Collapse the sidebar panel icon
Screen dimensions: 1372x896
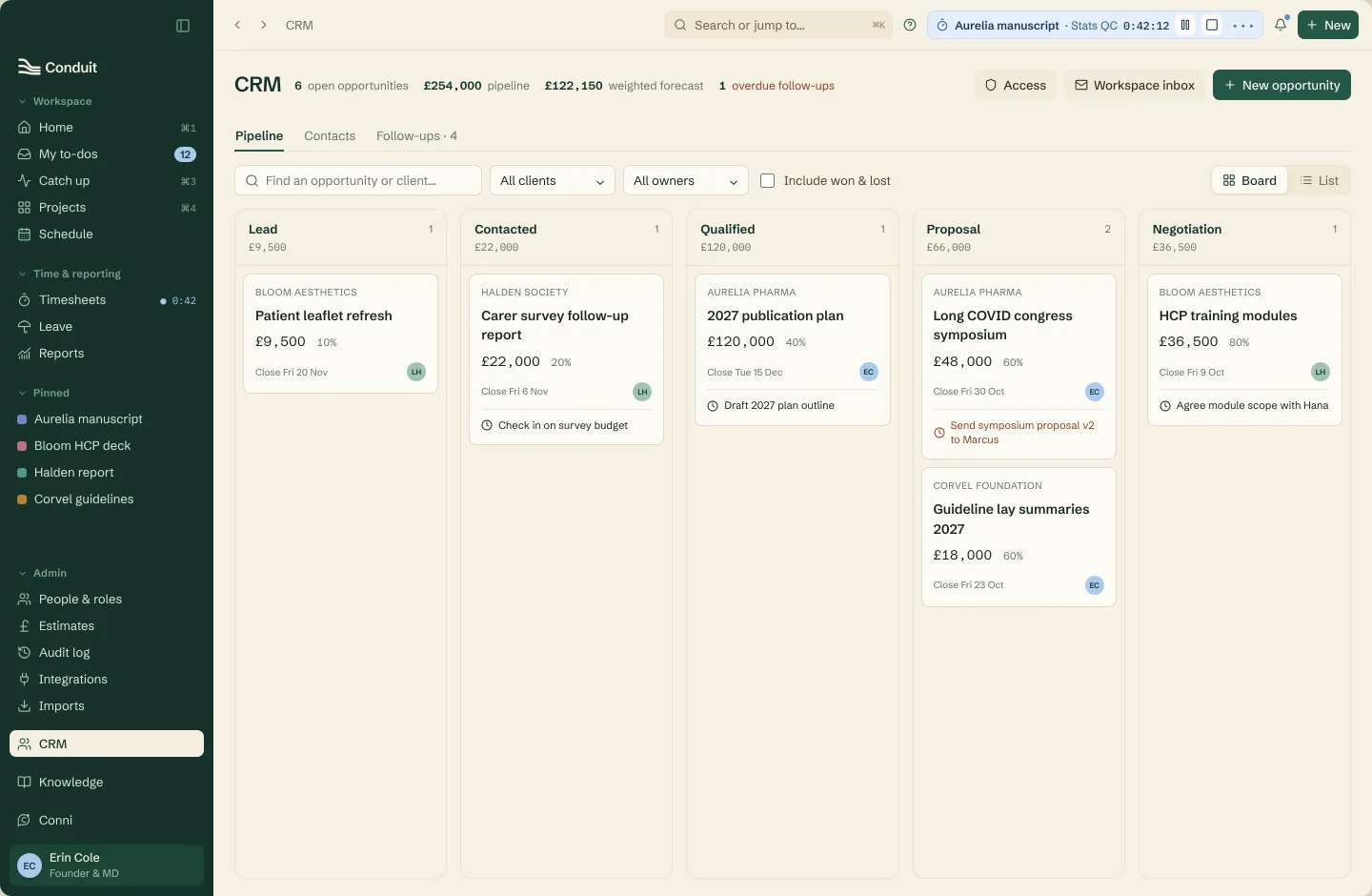(183, 26)
